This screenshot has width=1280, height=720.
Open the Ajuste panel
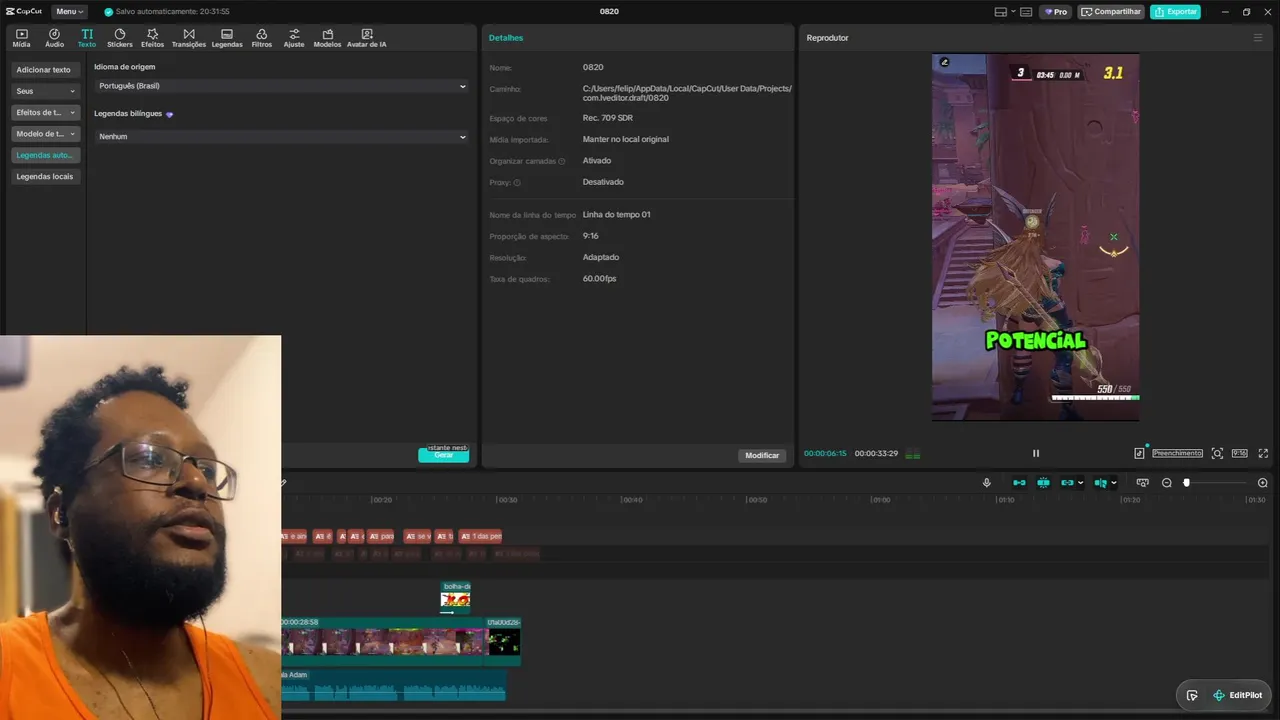click(294, 38)
